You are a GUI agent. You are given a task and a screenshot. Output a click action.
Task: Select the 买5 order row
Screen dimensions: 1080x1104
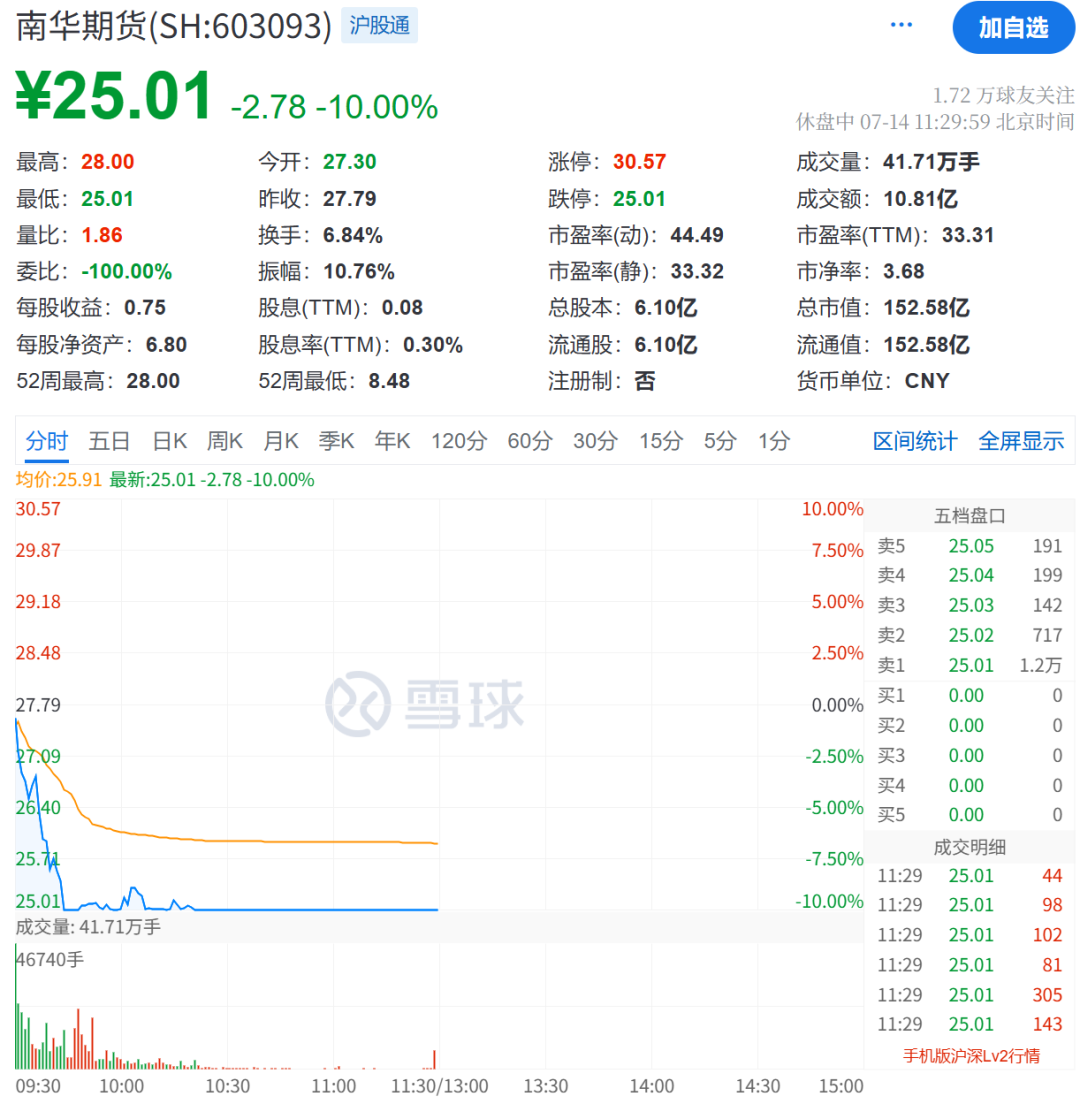point(969,815)
